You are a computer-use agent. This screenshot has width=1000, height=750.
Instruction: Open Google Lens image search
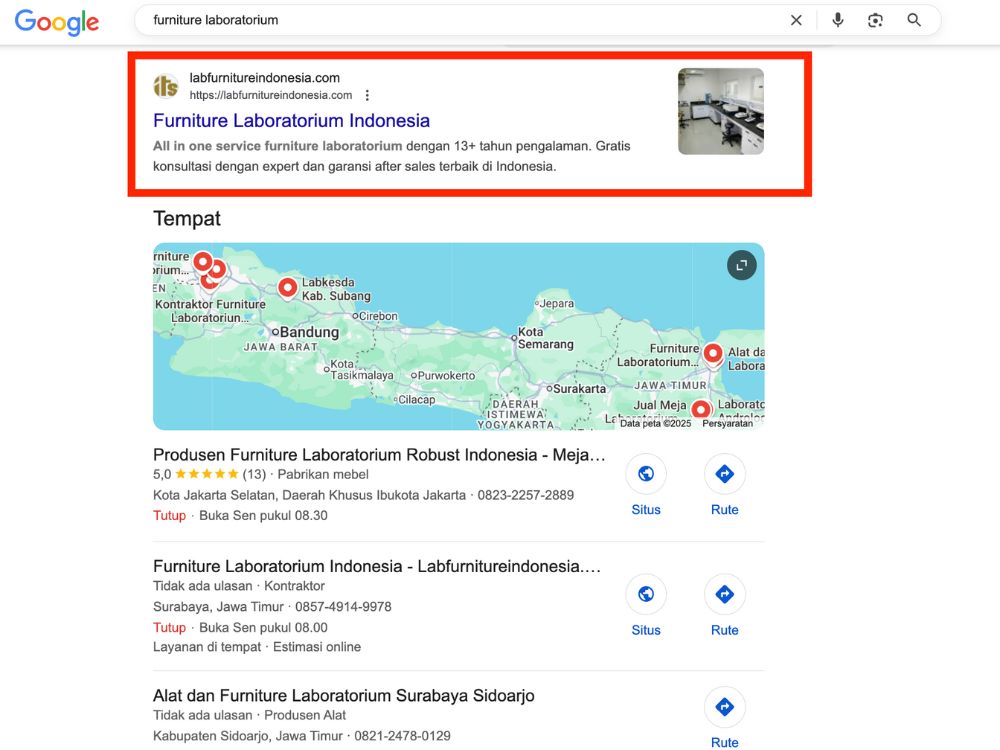875,20
